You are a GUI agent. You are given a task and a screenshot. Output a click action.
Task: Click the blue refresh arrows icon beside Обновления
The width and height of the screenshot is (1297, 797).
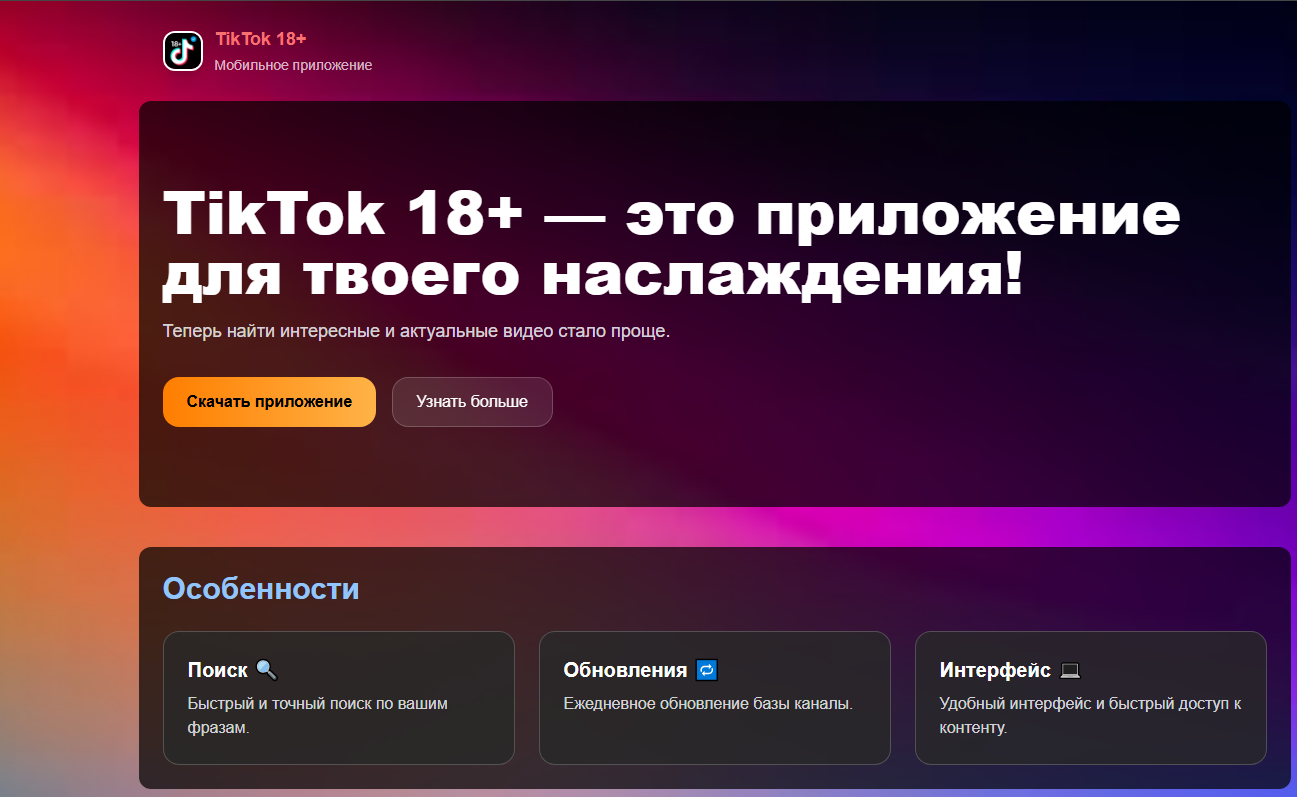click(707, 670)
